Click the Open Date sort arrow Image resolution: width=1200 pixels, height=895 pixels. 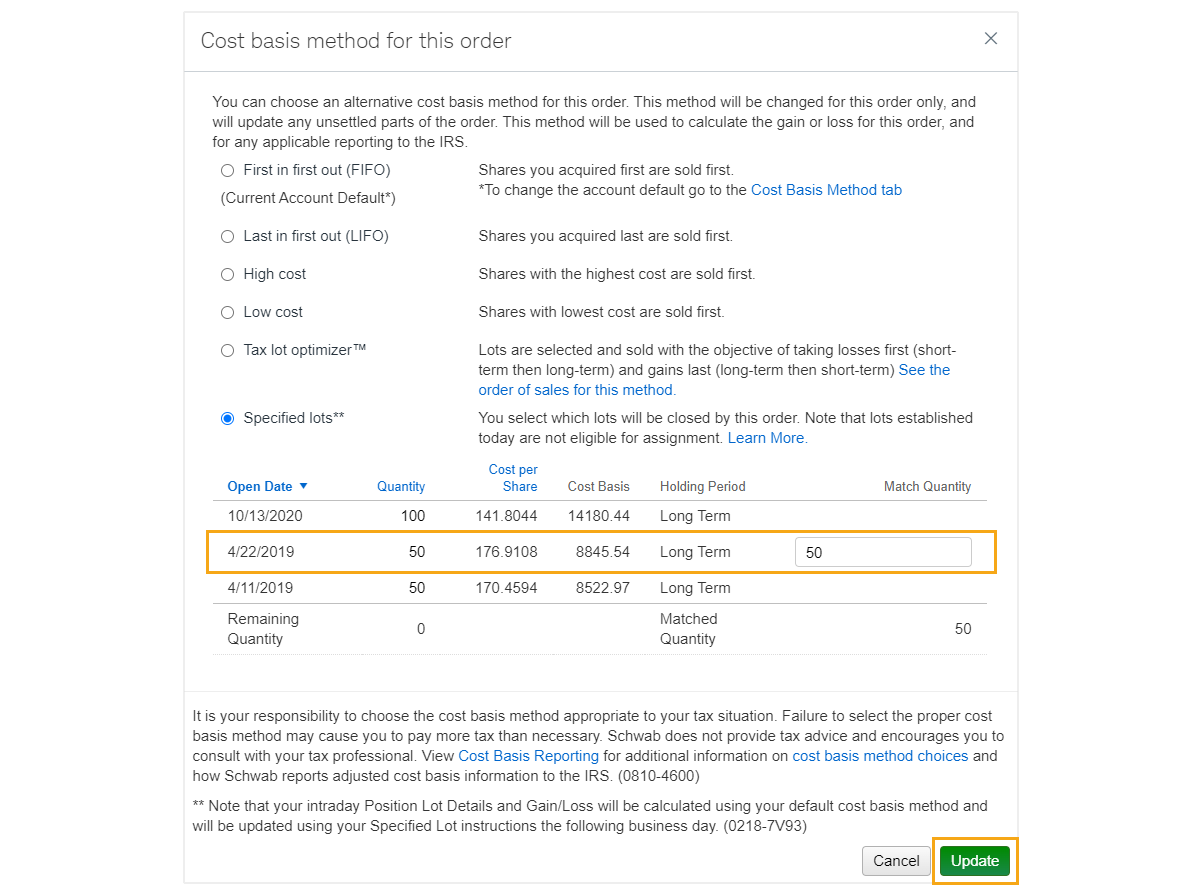point(304,486)
